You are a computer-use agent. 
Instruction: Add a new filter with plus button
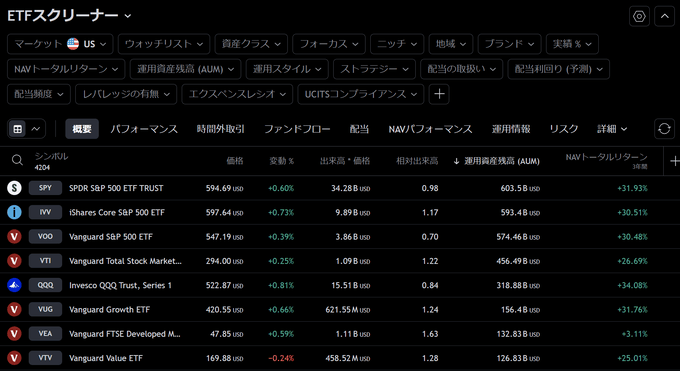(x=439, y=94)
